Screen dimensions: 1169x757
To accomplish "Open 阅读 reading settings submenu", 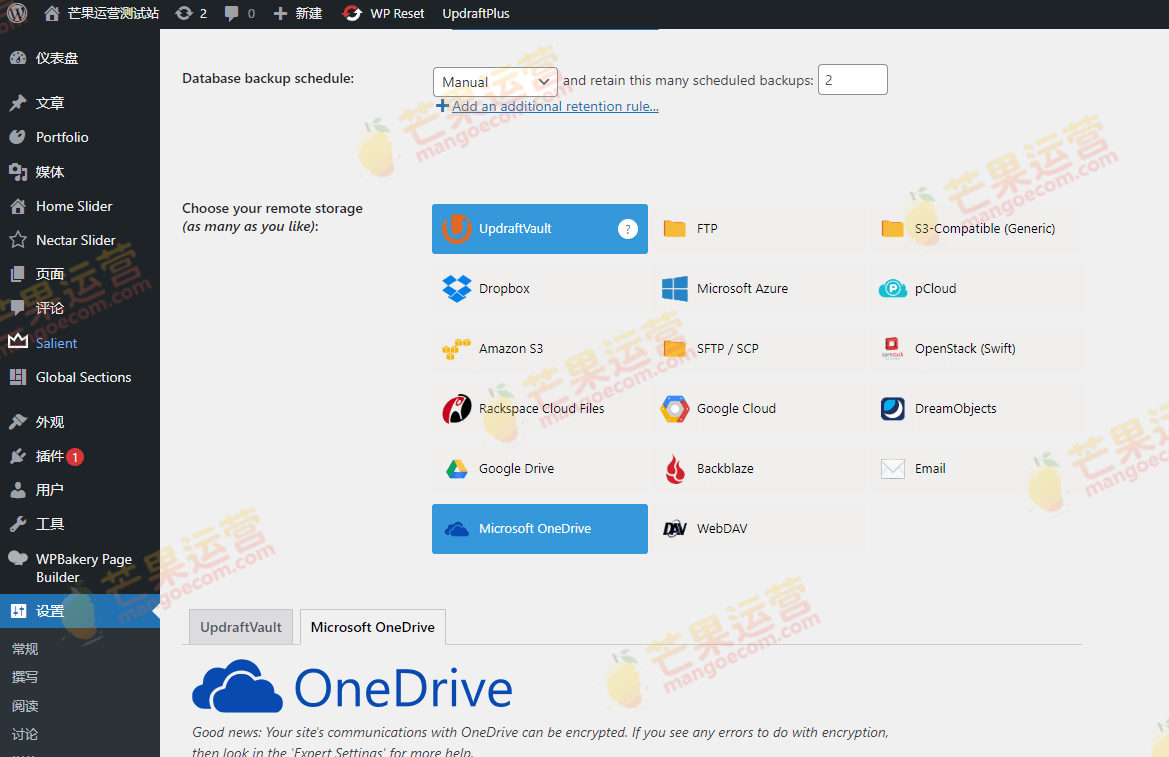I will (25, 706).
